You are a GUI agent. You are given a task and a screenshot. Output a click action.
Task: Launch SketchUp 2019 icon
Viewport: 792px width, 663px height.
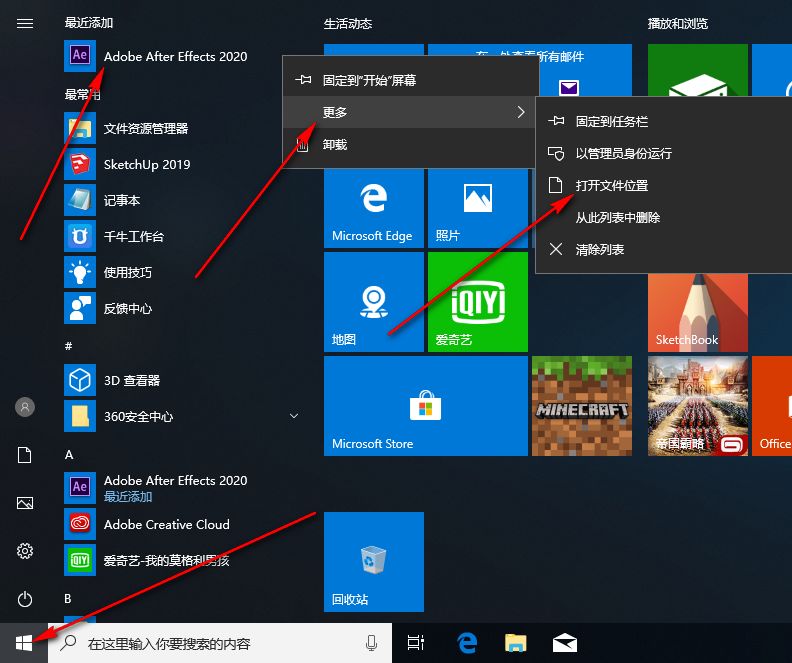tap(80, 164)
